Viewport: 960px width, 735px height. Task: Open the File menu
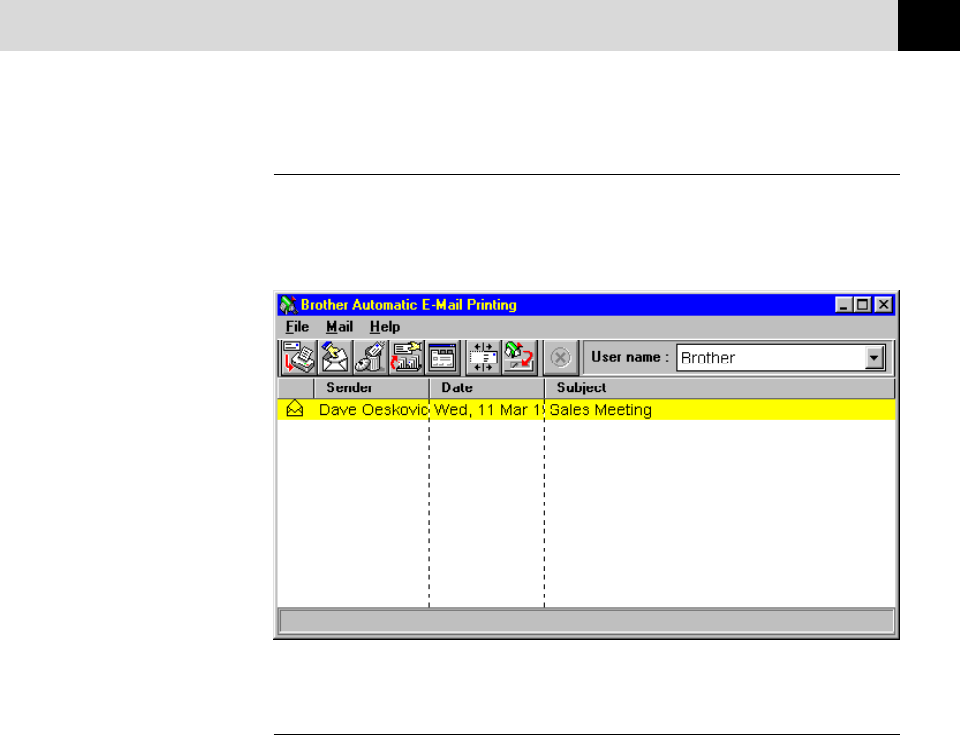coord(298,326)
